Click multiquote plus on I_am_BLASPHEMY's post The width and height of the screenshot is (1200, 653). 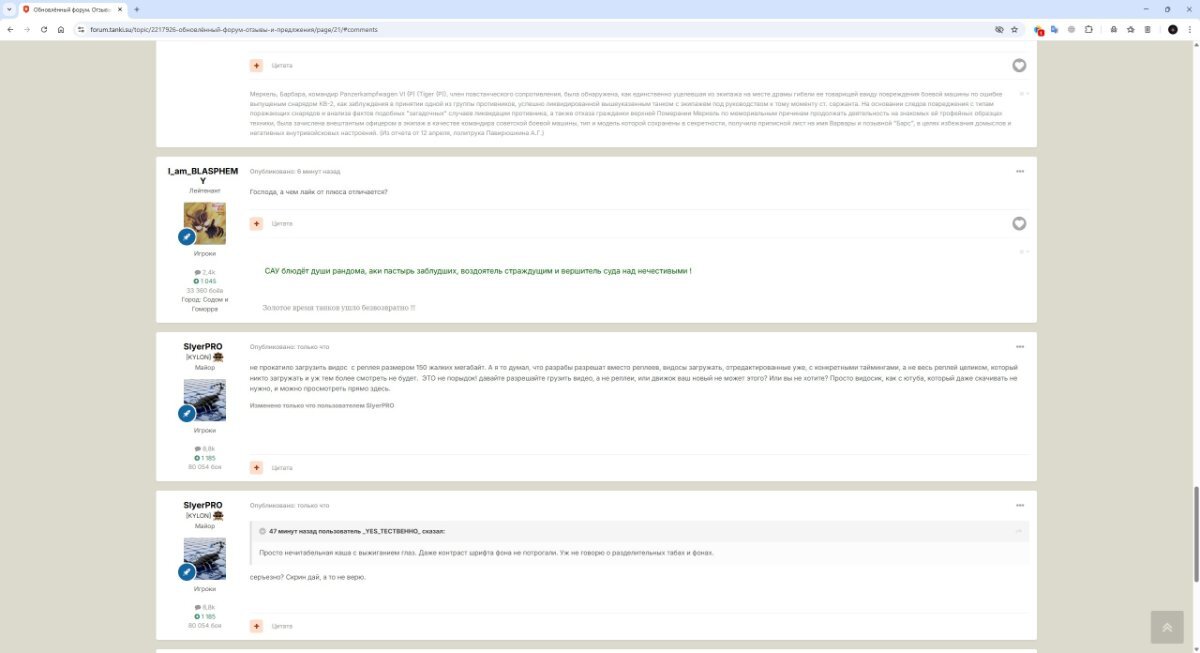[256, 223]
